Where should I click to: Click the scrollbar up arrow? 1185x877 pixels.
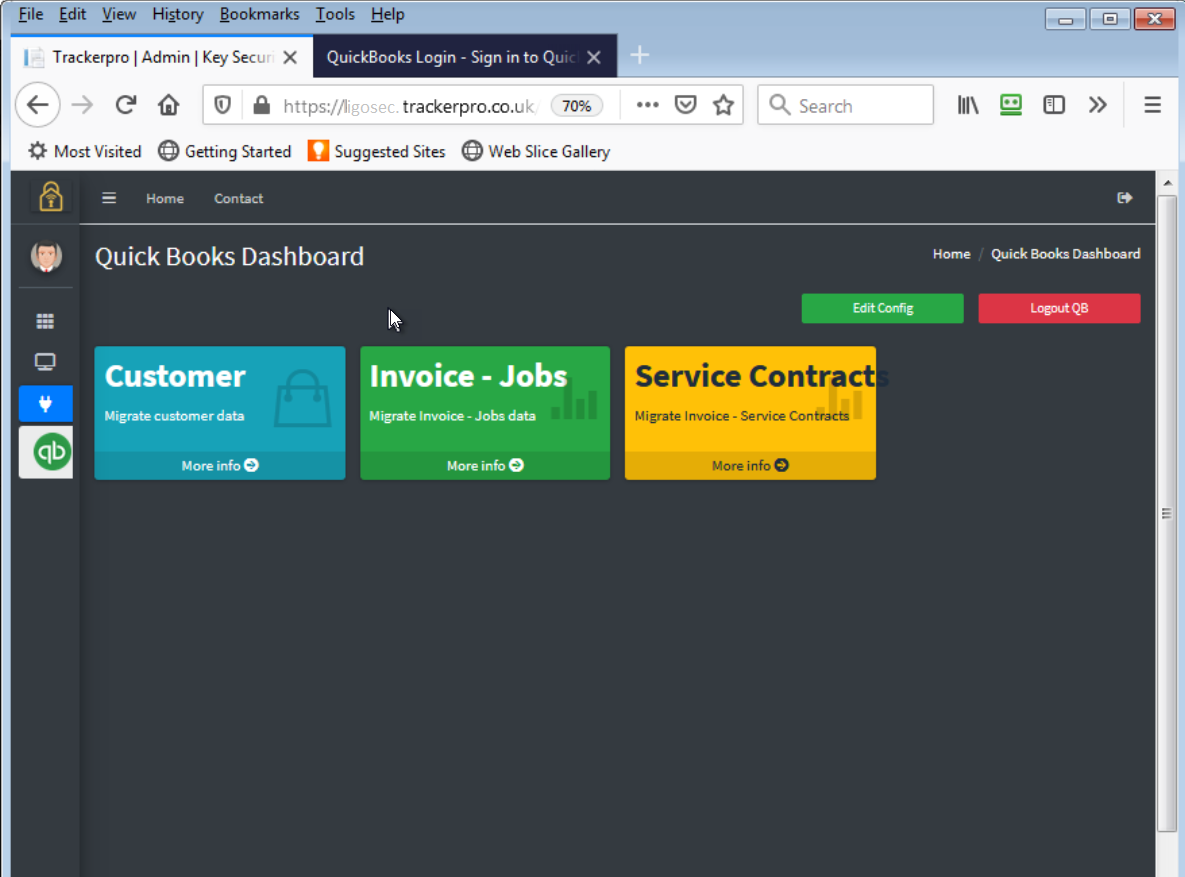(1167, 183)
